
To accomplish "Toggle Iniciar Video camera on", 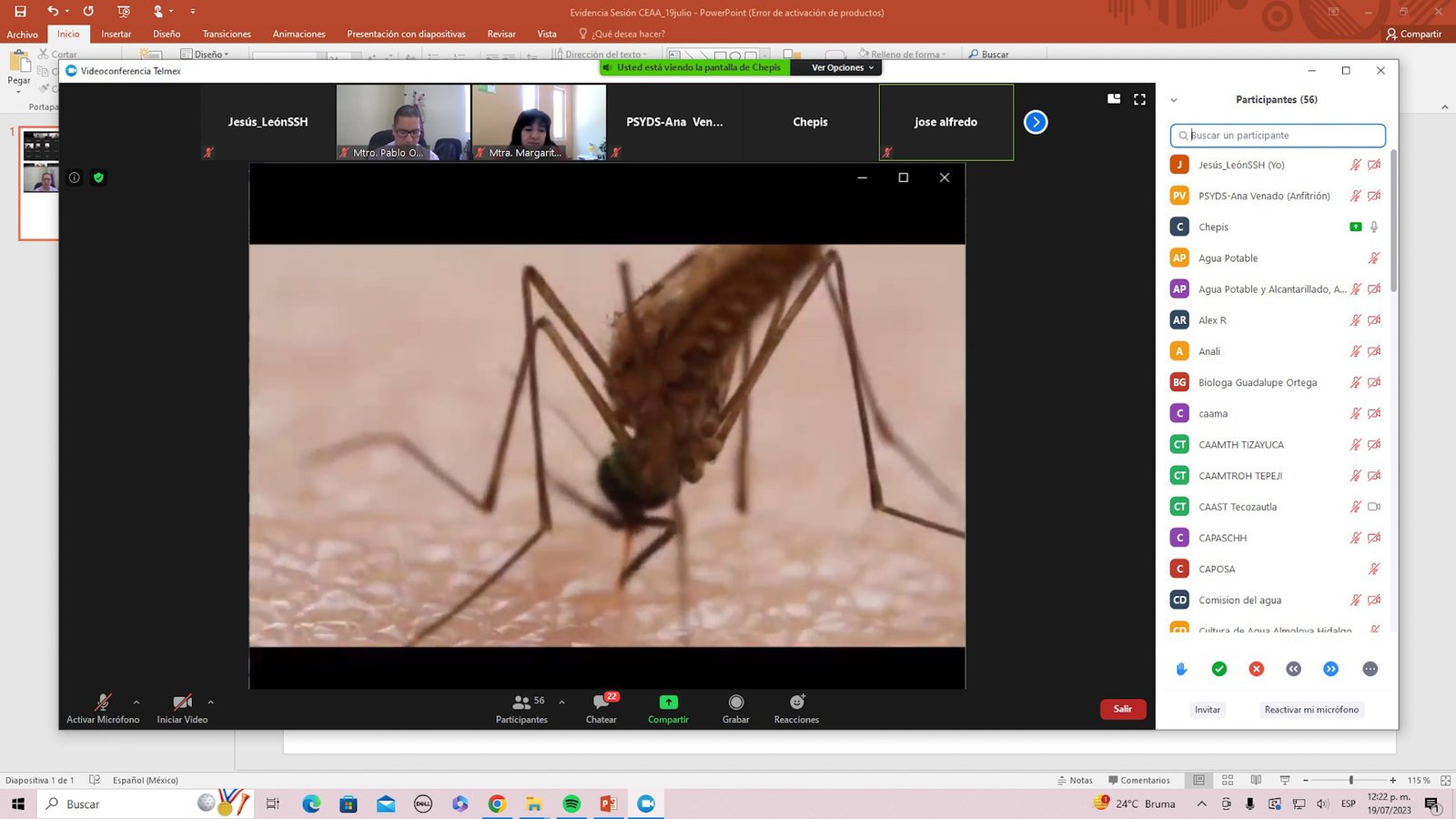I will 182,703.
